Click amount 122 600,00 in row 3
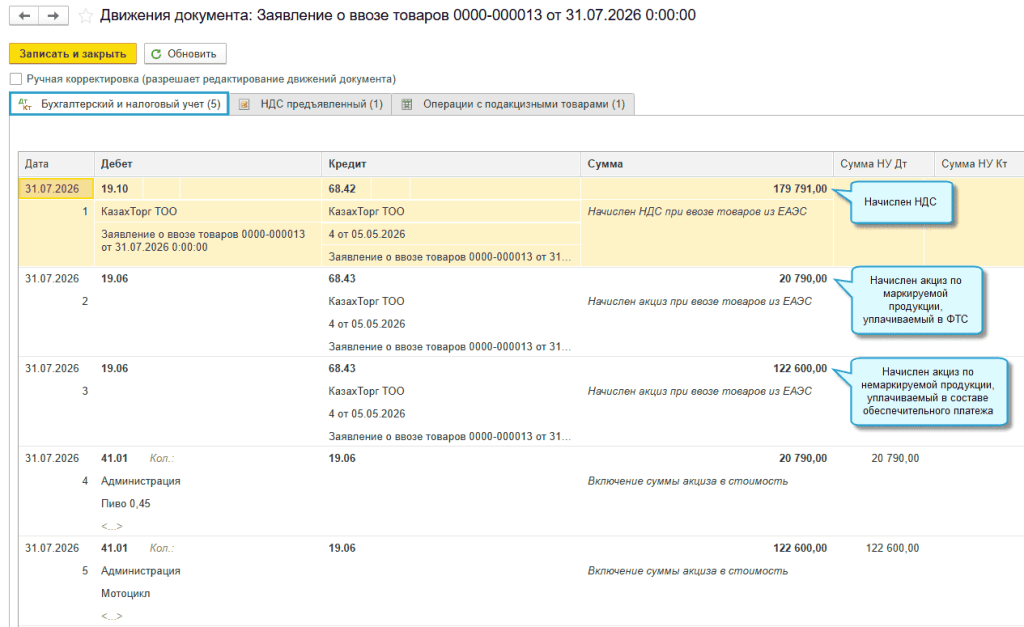Viewport: 1024px width, 627px height. pos(800,368)
